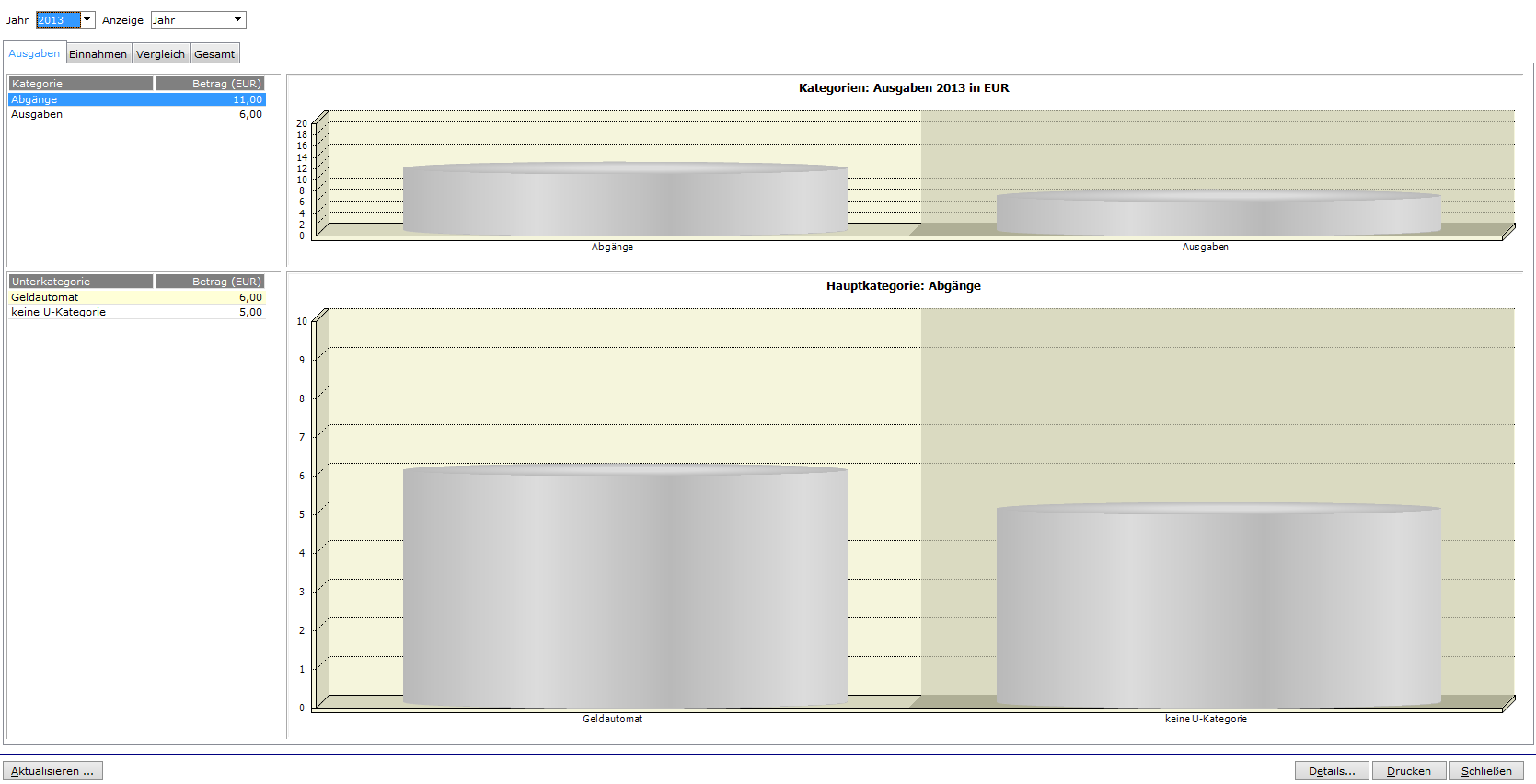Open Details dialog button
This screenshot has height=784, width=1536.
point(1332,771)
